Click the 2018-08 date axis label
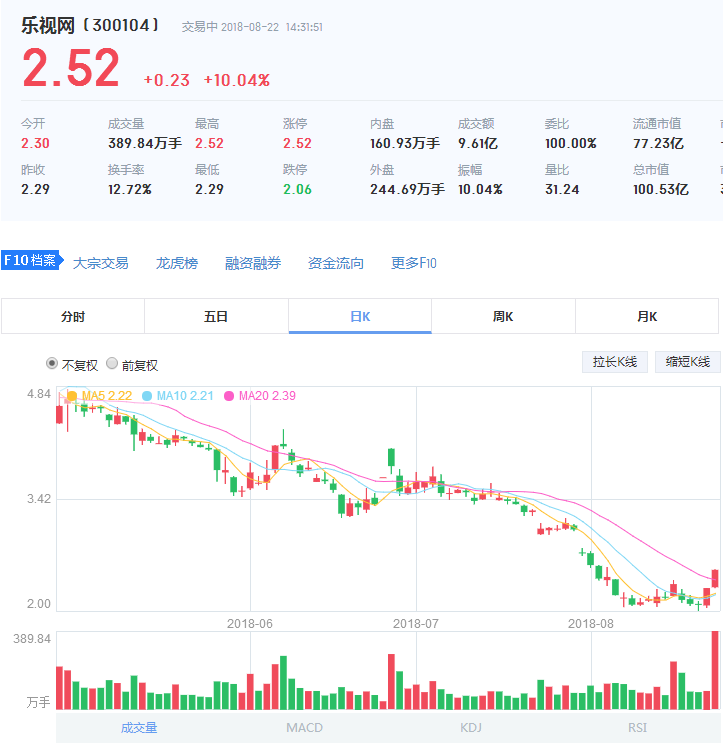The width and height of the screenshot is (723, 747). 591,624
